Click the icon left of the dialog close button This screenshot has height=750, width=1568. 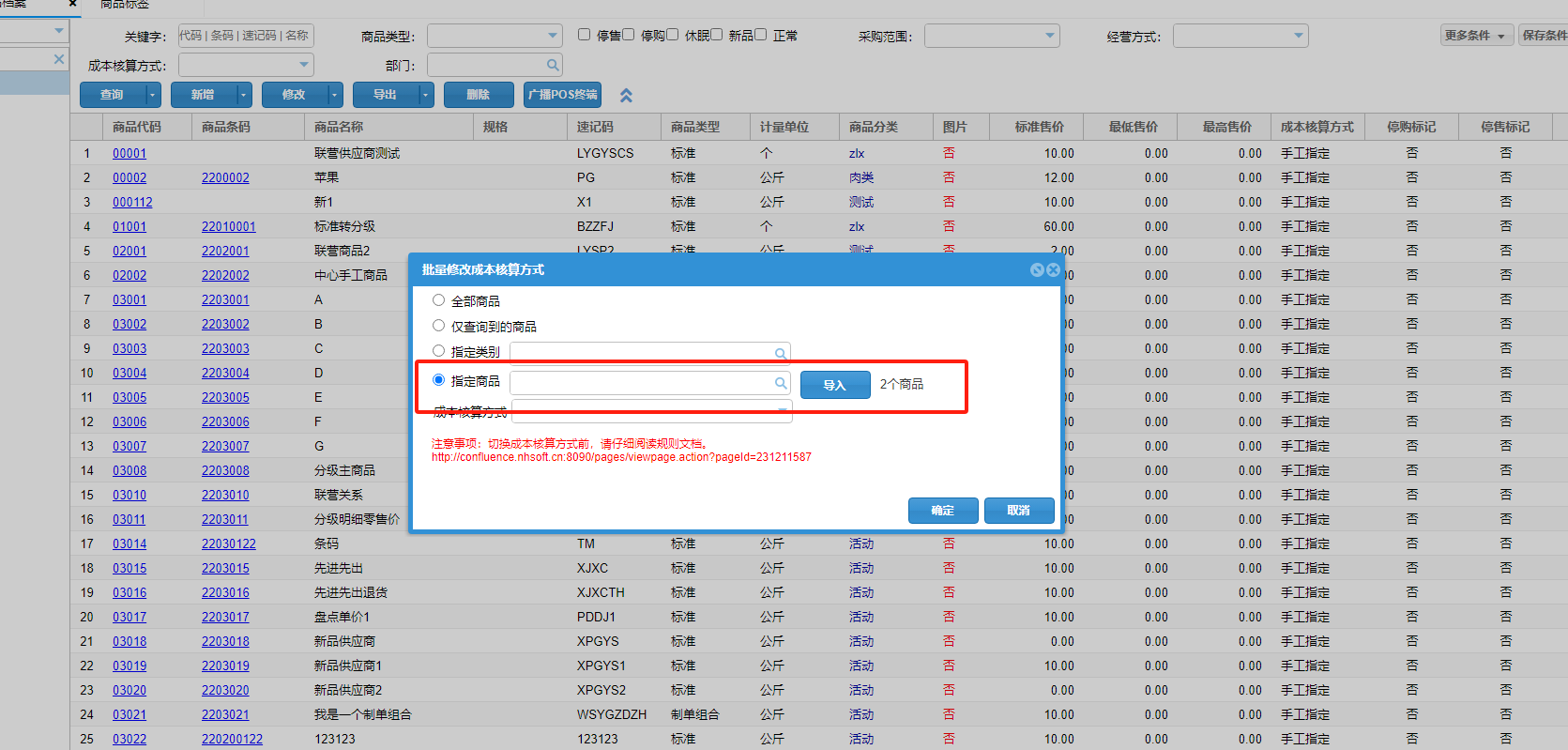click(1037, 269)
